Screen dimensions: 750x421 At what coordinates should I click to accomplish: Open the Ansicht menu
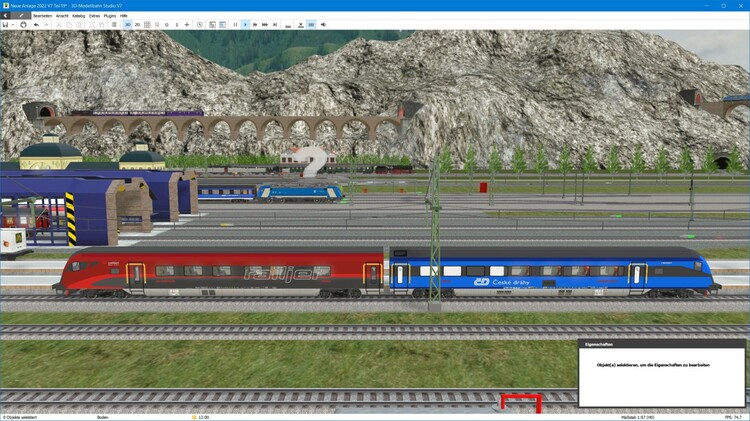(x=62, y=16)
